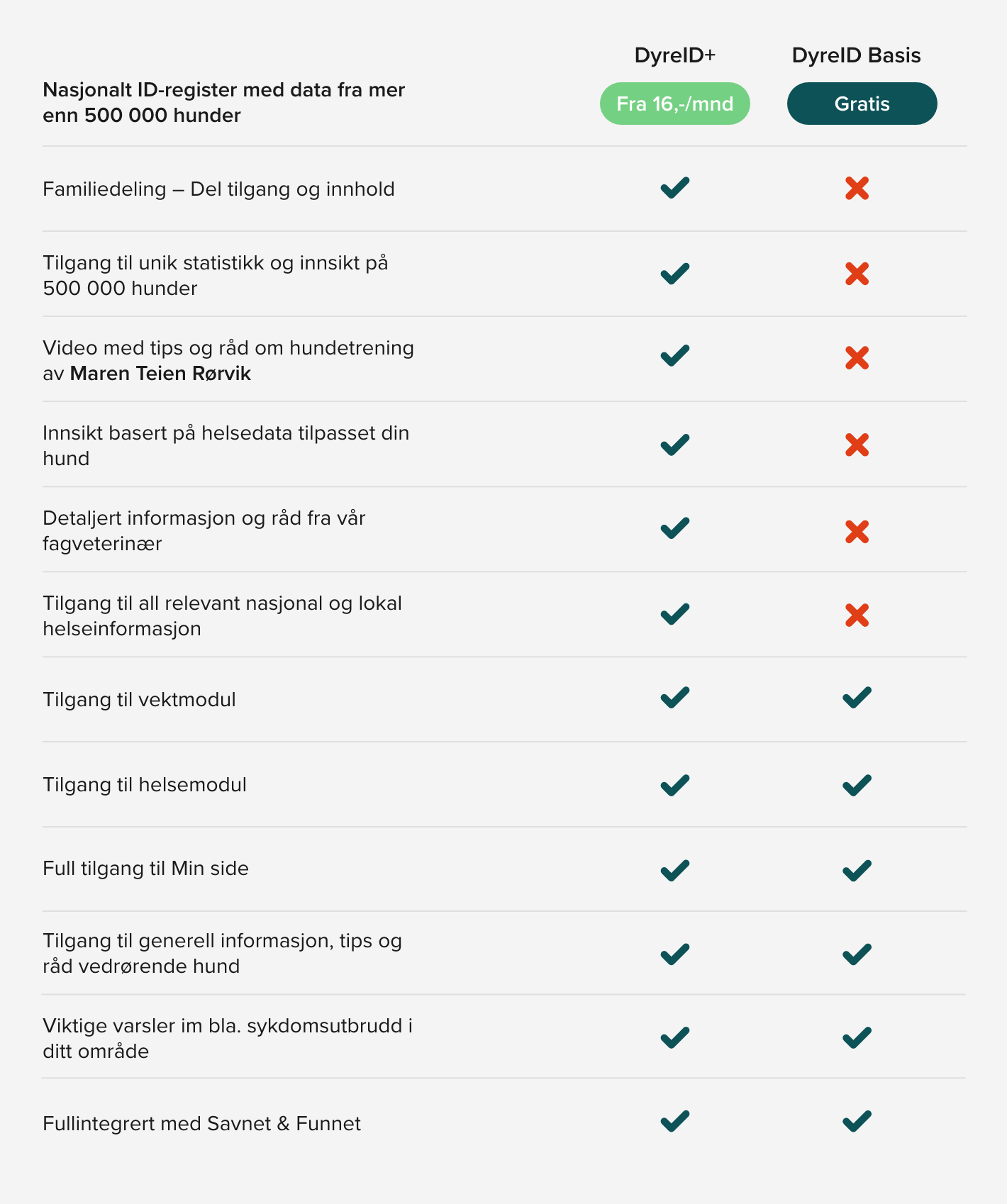Viewport: 1007px width, 1204px height.
Task: Click red X for lokal helseinformasjon row
Action: 857,615
